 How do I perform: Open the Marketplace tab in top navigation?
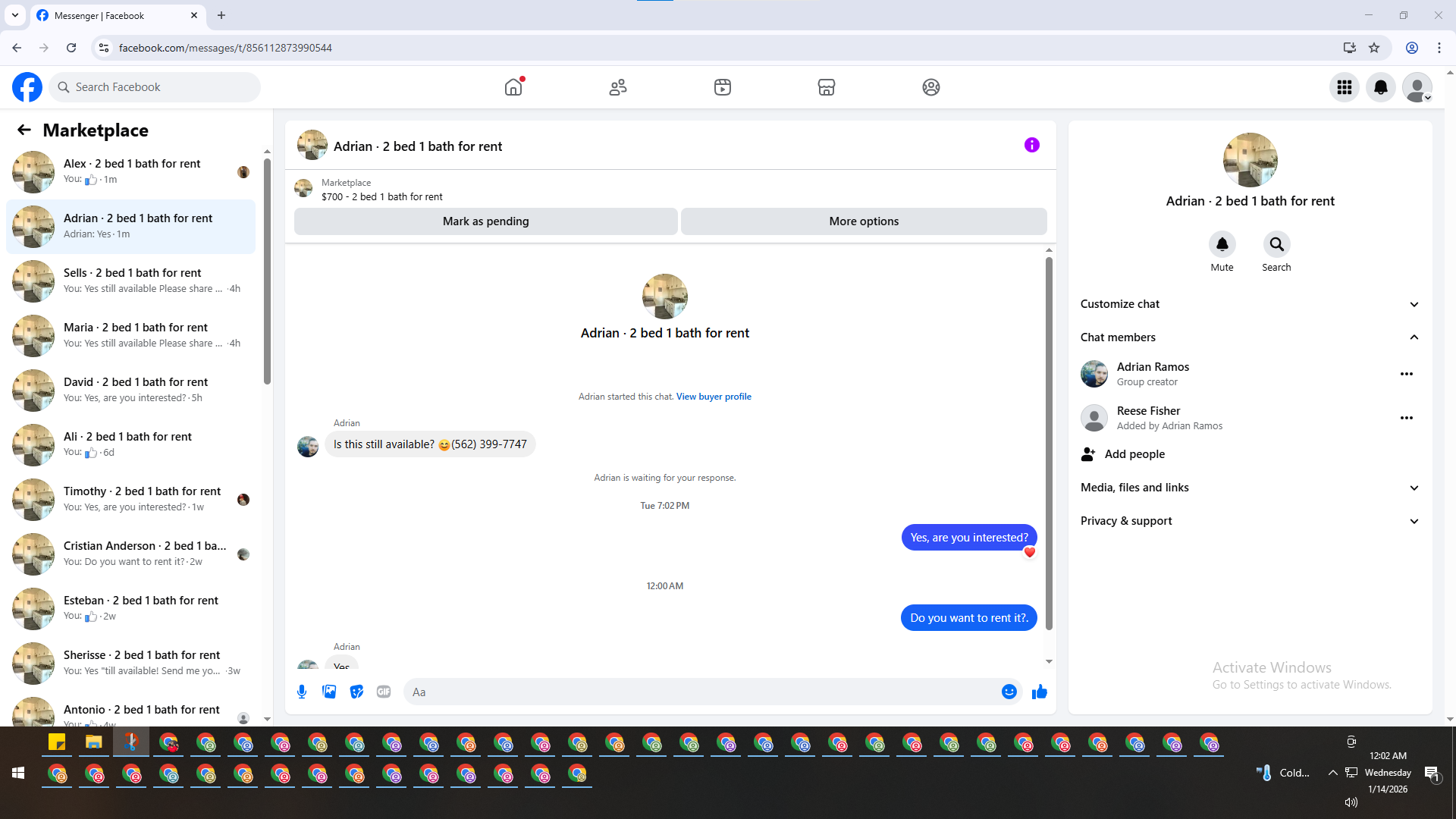click(826, 87)
